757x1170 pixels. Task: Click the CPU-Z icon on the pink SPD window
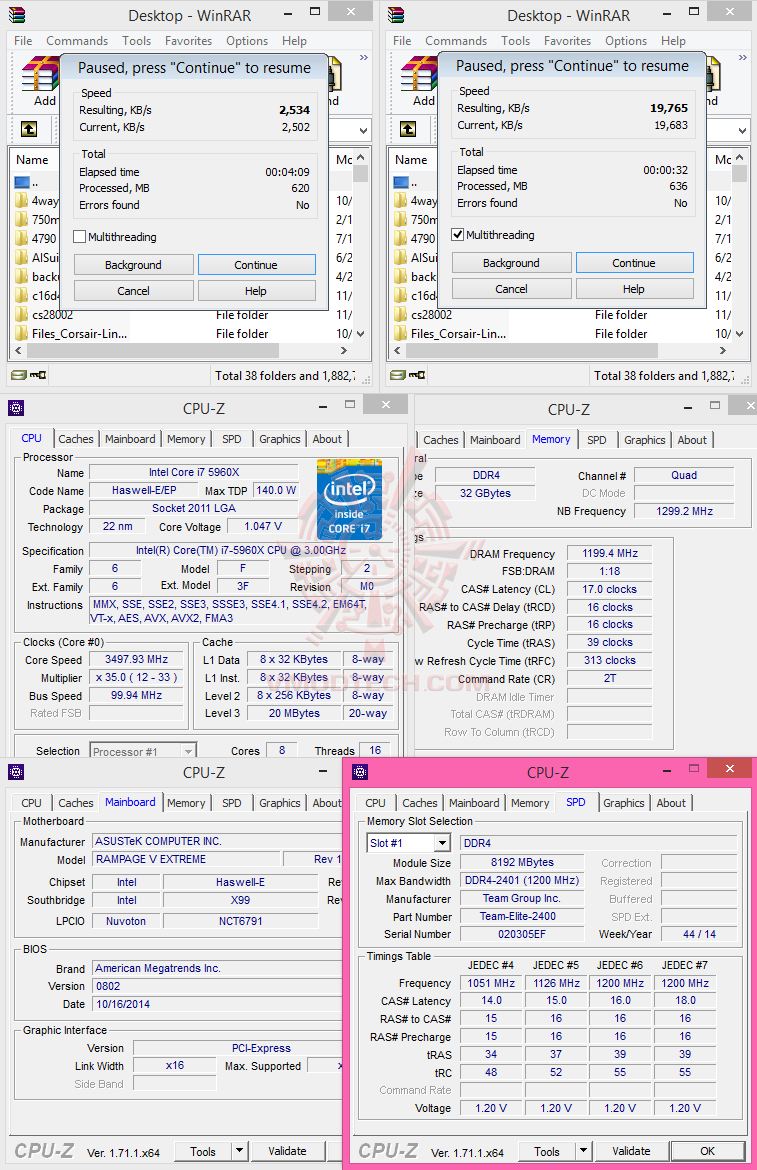360,772
